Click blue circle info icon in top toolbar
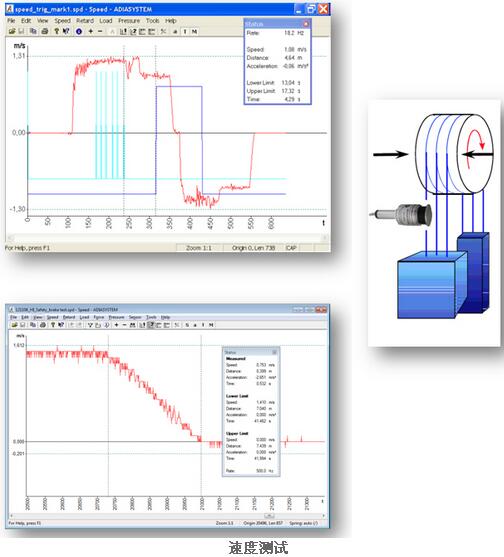 [x=79, y=31]
